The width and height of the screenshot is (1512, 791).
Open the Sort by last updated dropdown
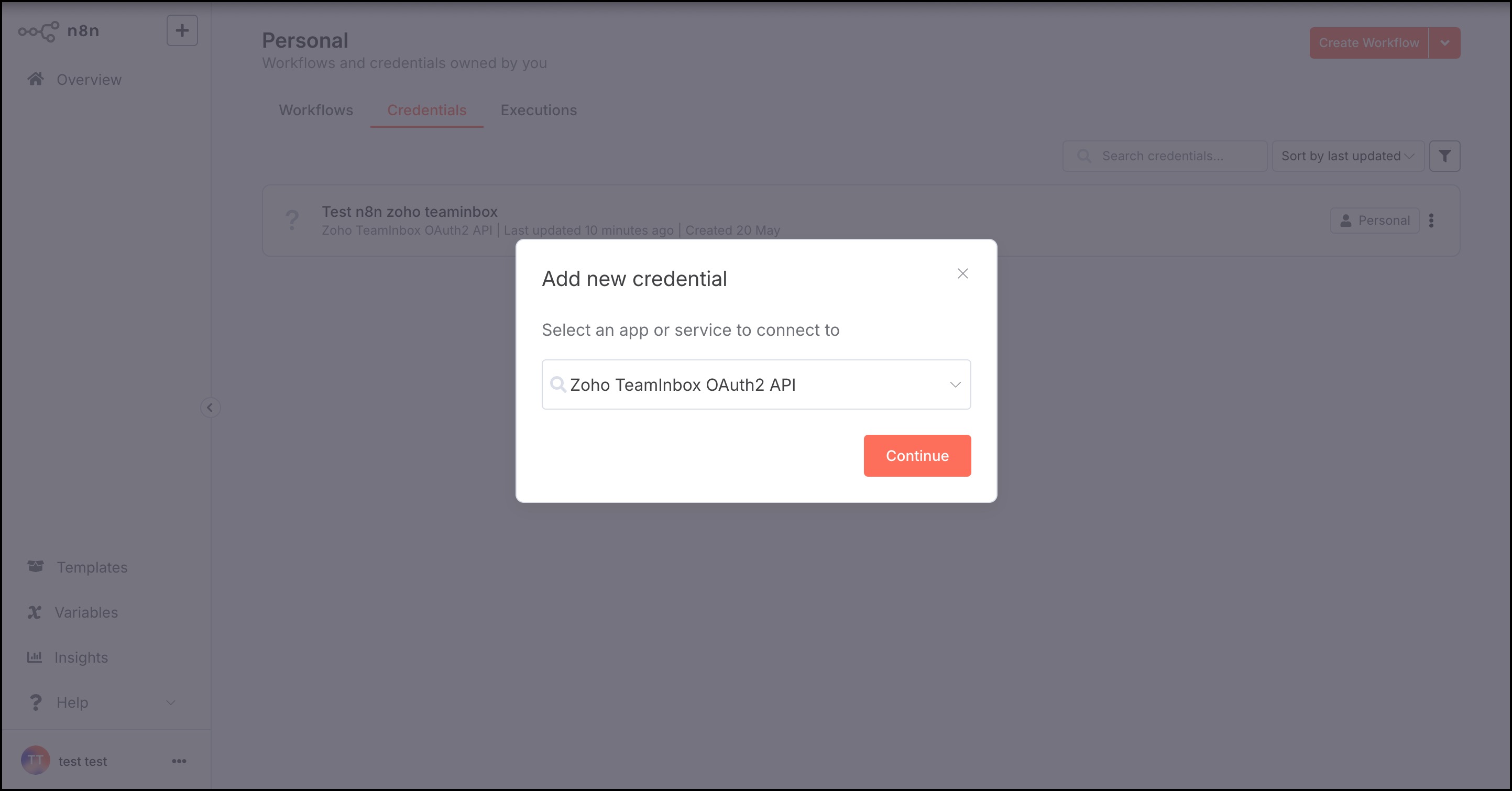click(1347, 156)
